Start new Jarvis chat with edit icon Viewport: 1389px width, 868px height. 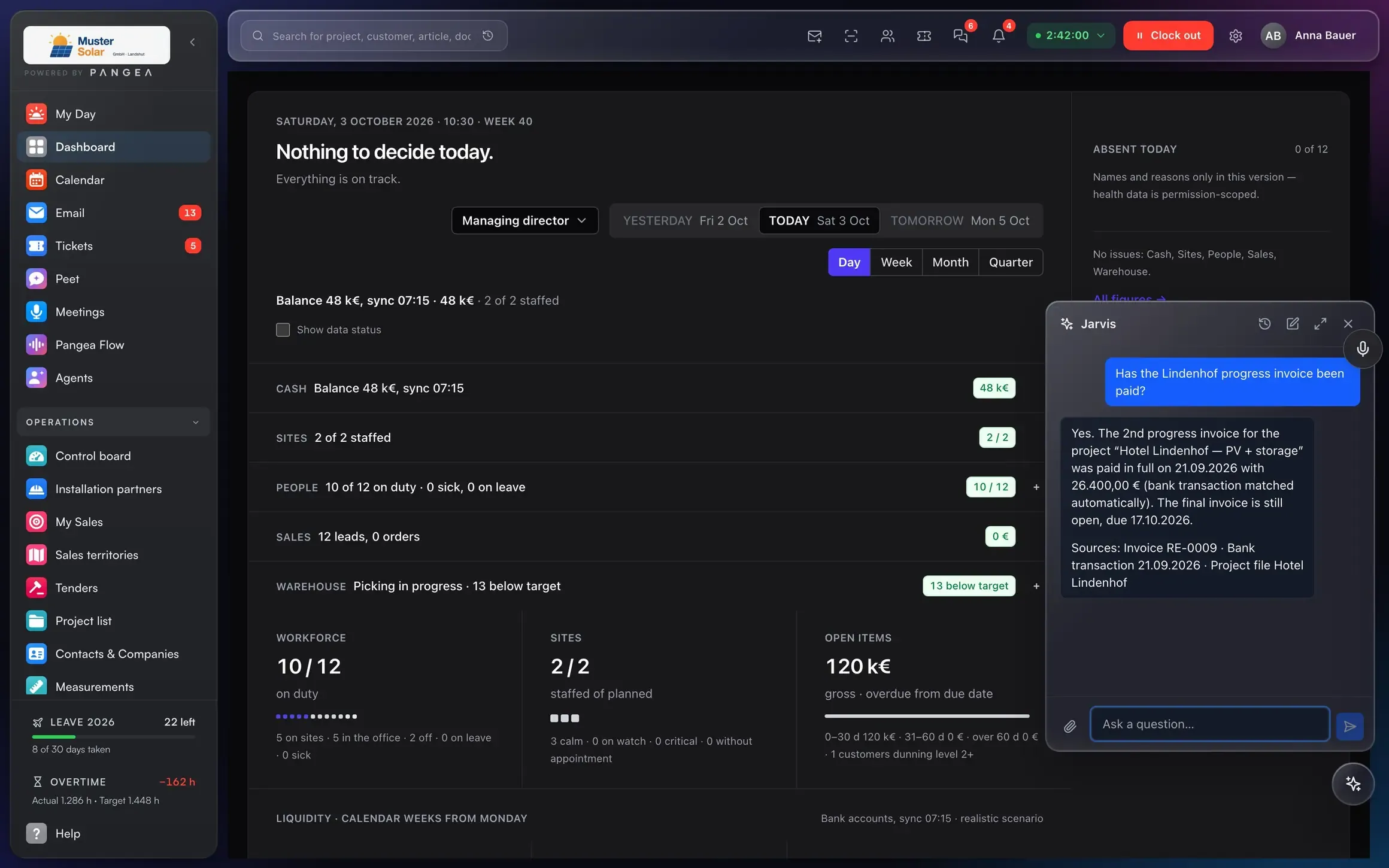(1293, 324)
